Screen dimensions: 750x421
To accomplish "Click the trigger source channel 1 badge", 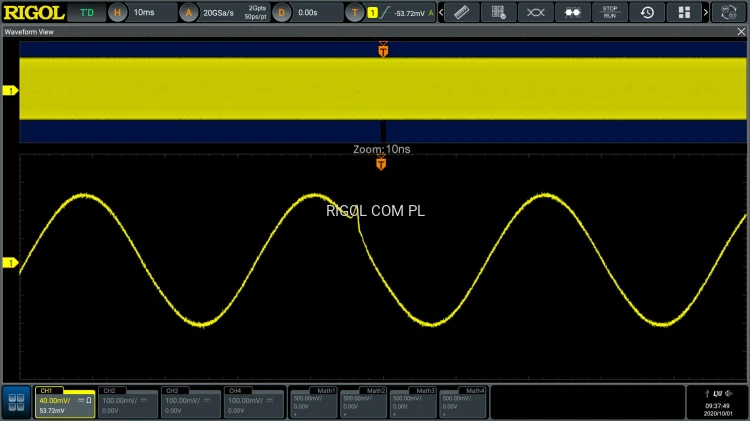I will [372, 13].
